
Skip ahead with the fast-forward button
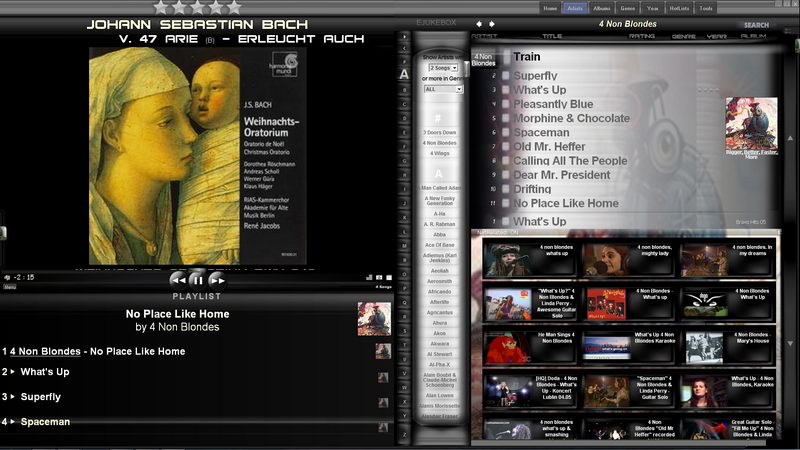click(x=217, y=280)
